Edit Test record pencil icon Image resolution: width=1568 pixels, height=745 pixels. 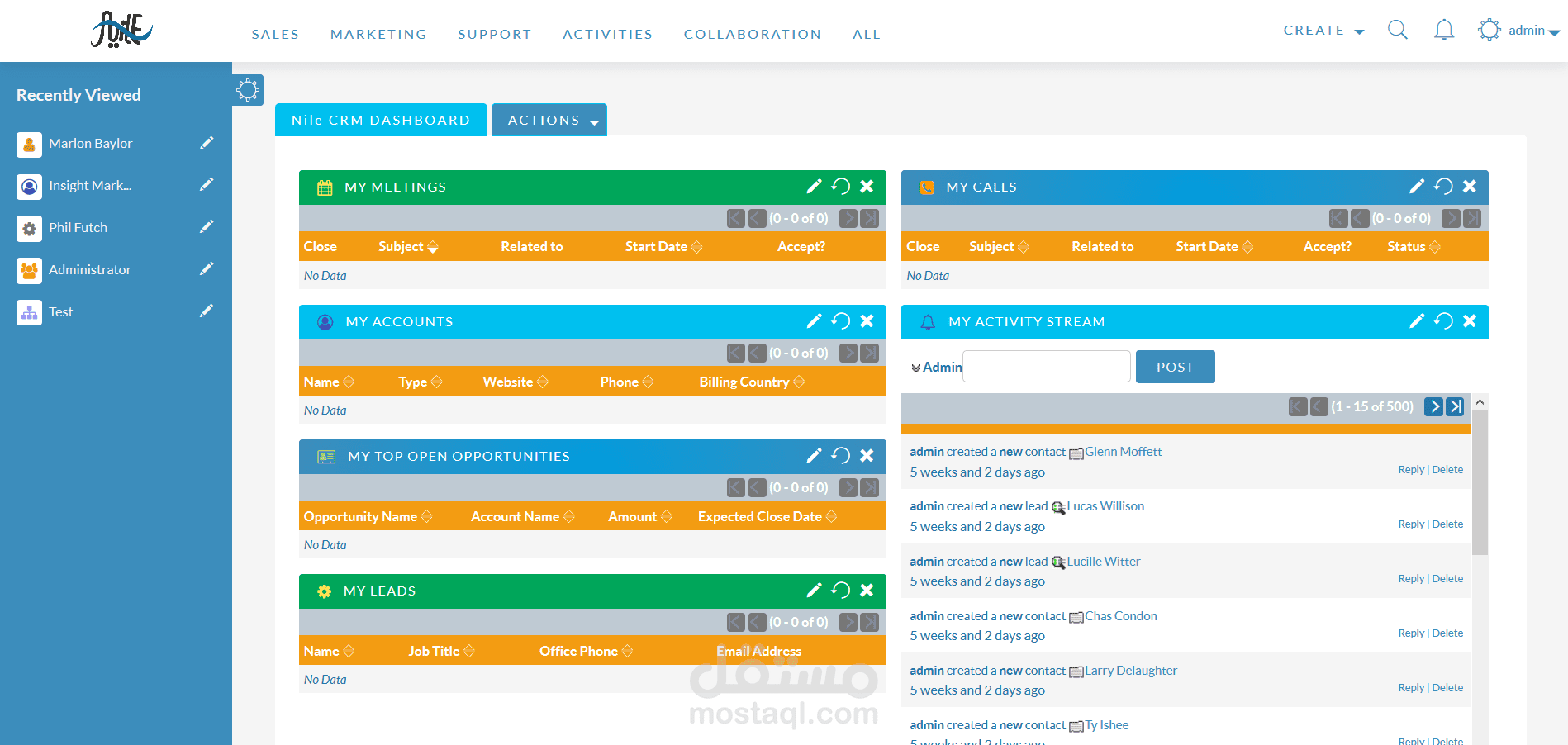(x=207, y=311)
